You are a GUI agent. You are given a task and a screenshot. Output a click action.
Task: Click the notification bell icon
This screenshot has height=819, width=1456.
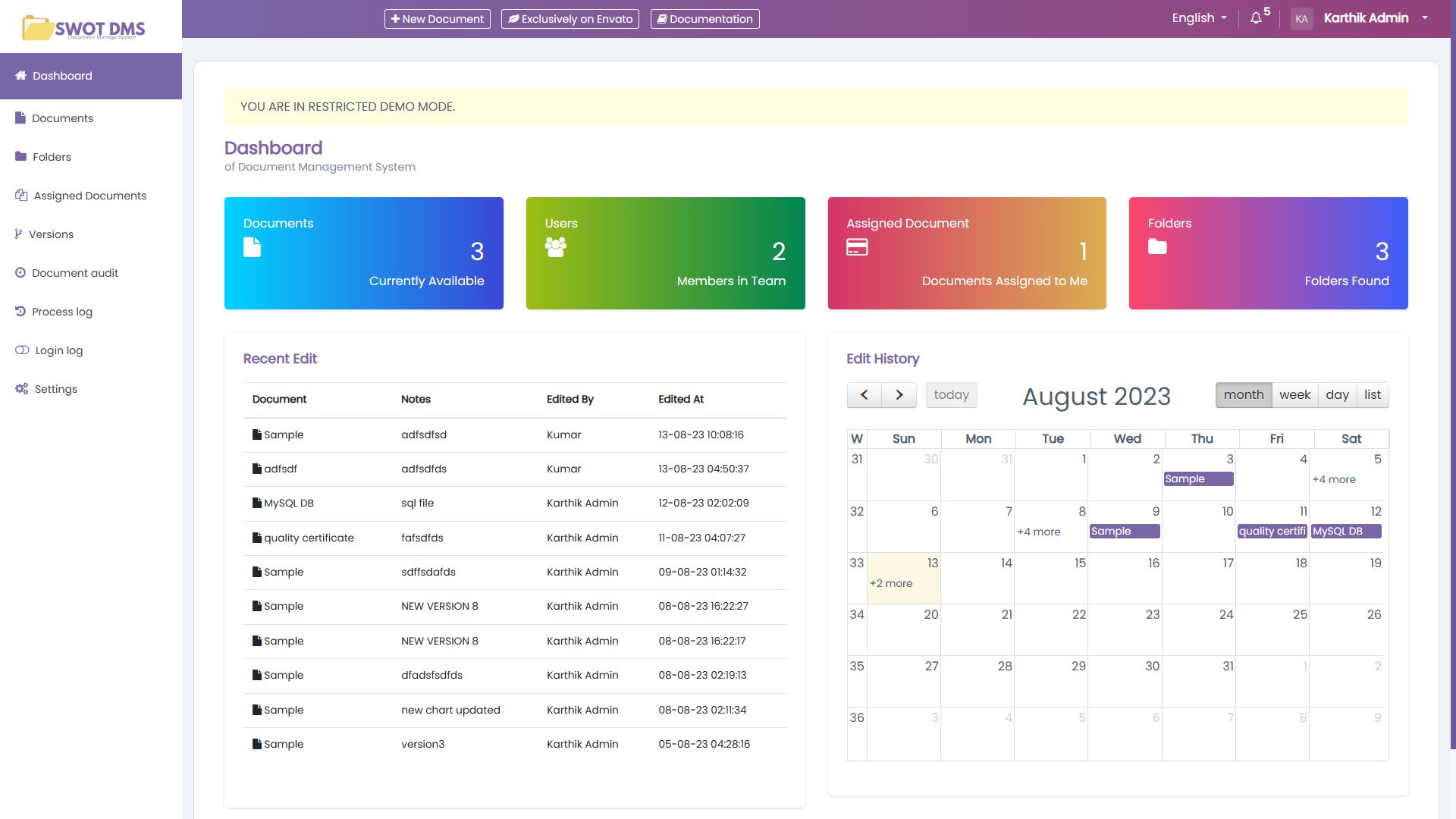[x=1256, y=18]
